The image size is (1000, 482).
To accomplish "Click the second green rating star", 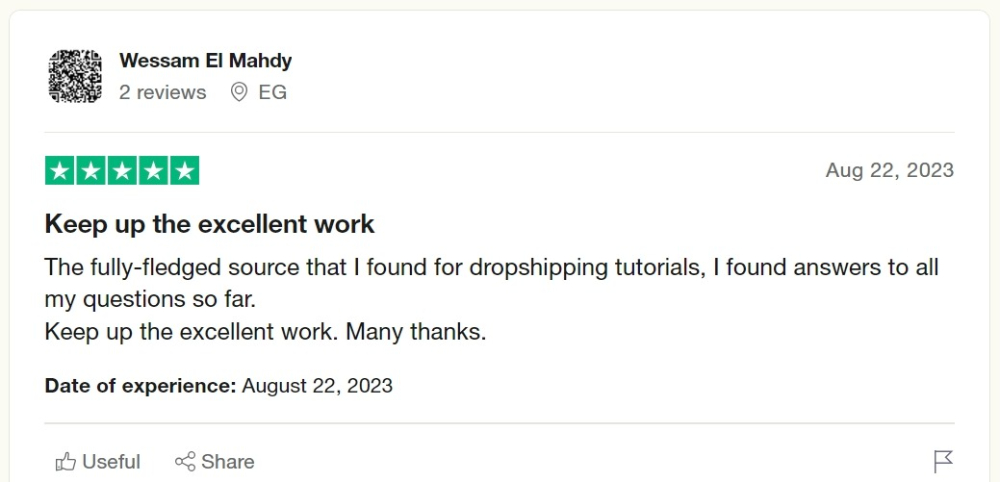I will 91,170.
